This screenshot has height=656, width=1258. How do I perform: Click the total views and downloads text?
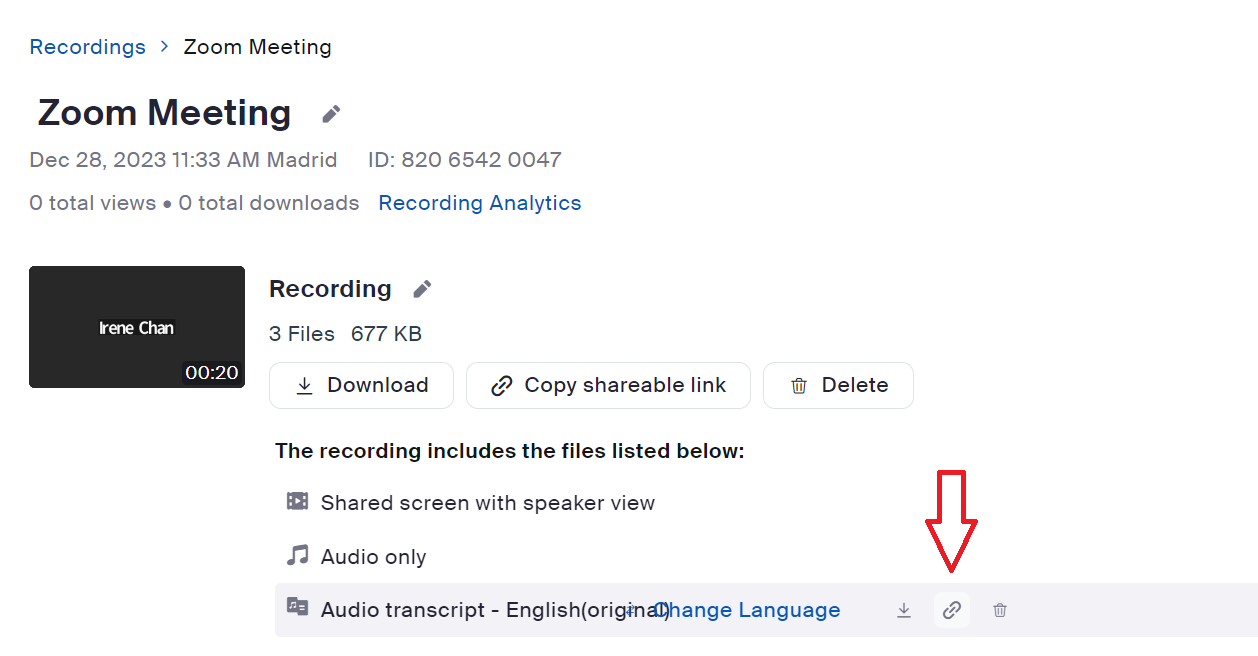point(194,203)
